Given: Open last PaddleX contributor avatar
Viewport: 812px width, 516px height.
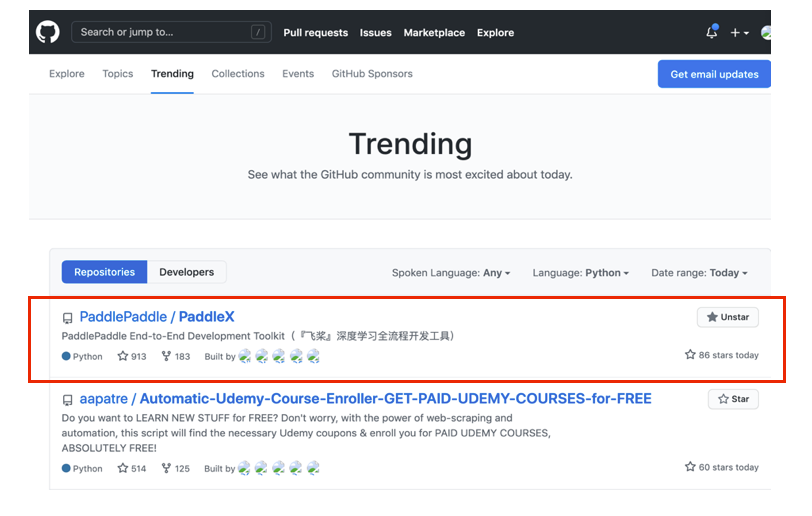Looking at the screenshot, I should coord(313,356).
